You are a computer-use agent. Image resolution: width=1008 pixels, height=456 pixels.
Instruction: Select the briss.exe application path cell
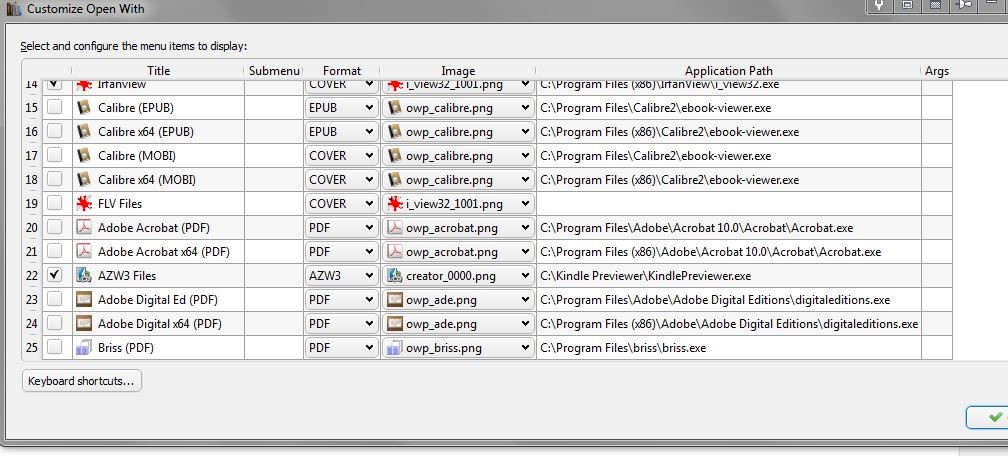[x=728, y=348]
